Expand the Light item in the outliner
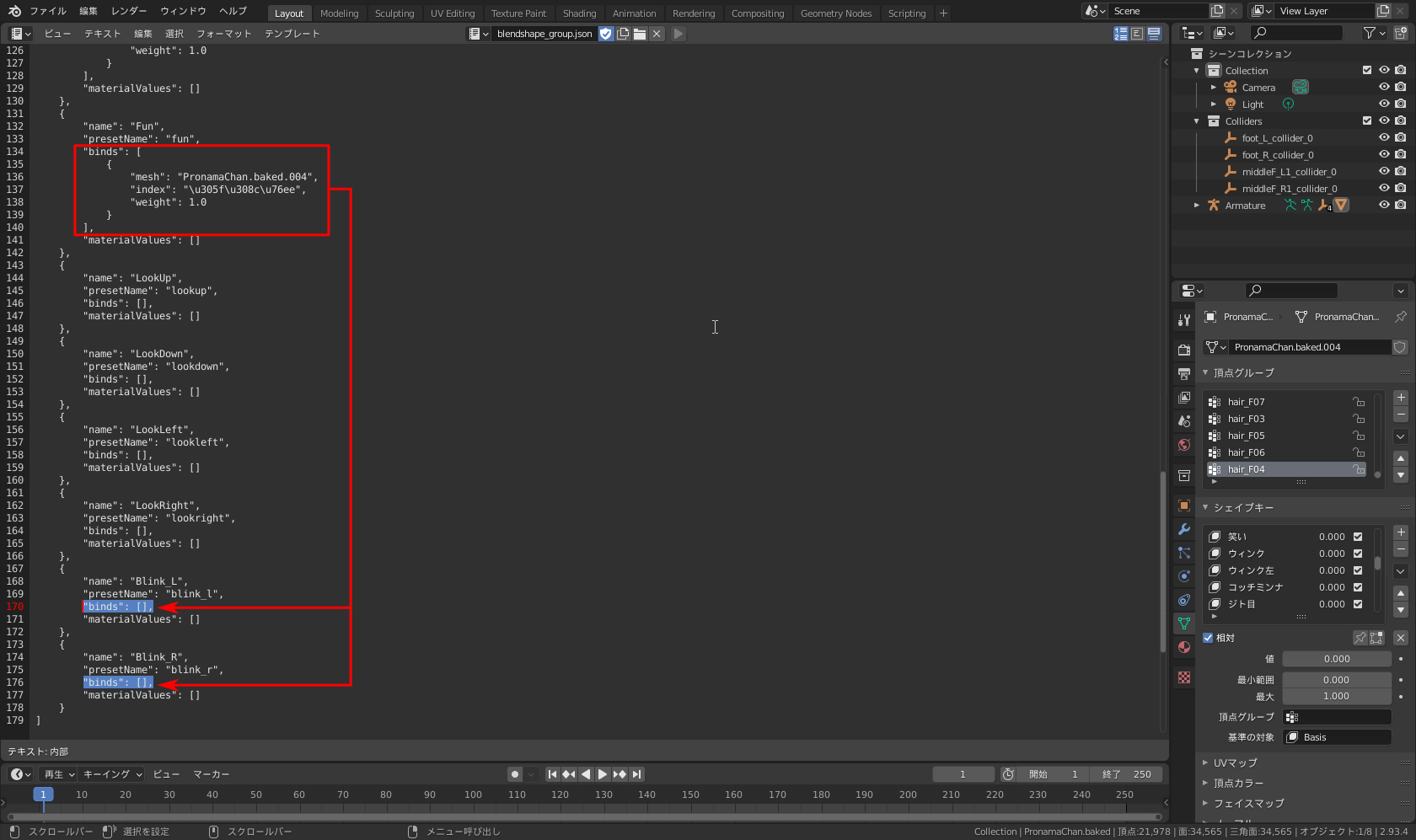The height and width of the screenshot is (840, 1416). [x=1214, y=104]
